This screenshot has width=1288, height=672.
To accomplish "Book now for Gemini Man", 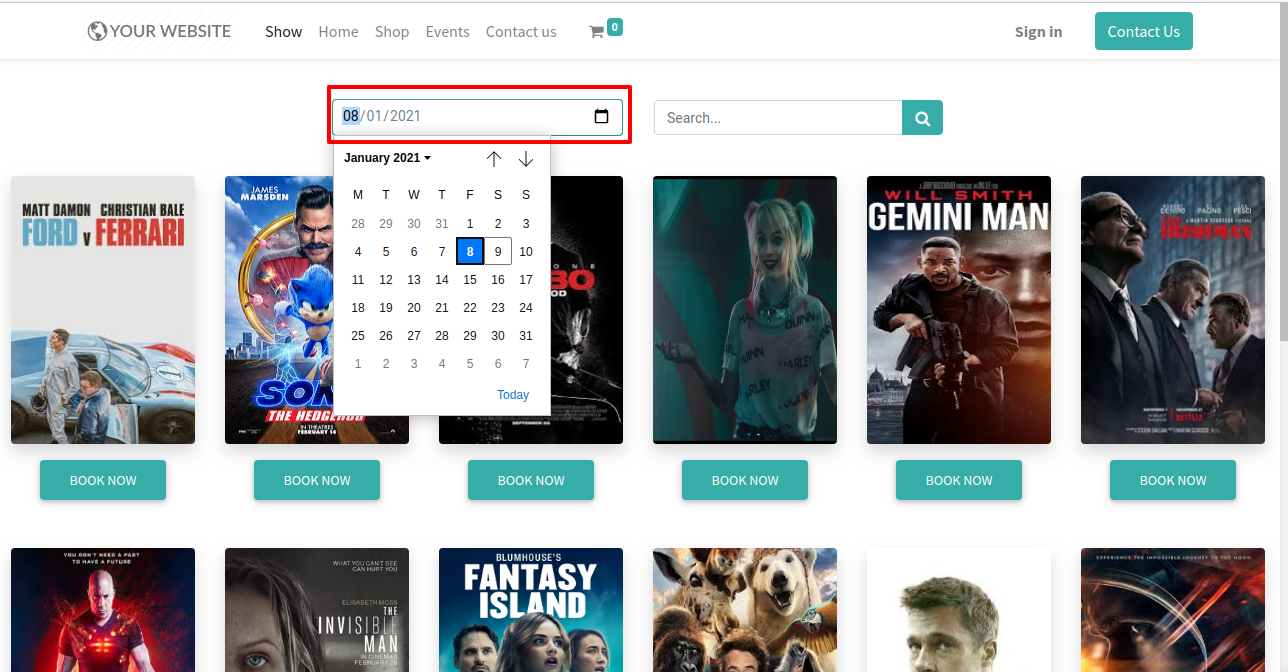I will coord(959,480).
